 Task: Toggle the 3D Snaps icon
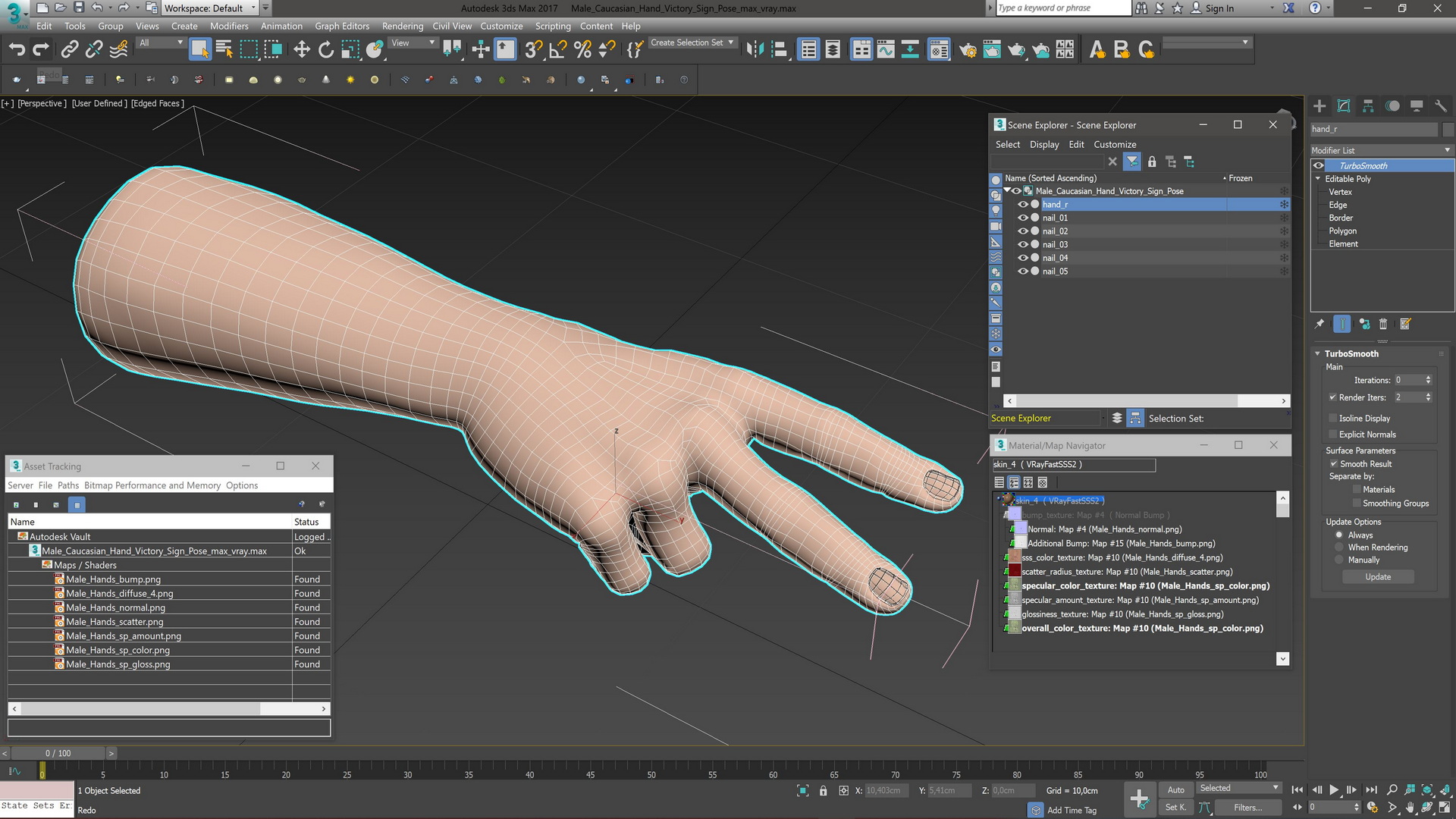point(533,50)
